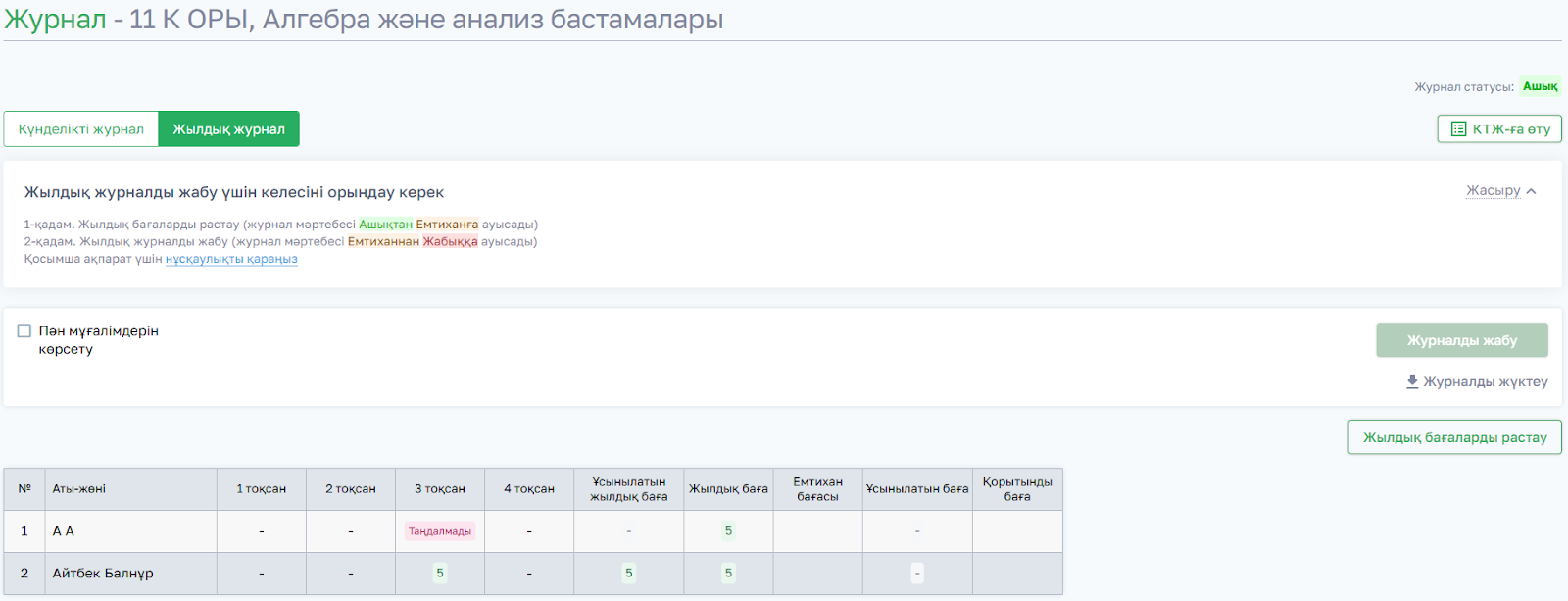The height and width of the screenshot is (601, 1568).
Task: Click the Журналды жабу button
Action: pos(1461,340)
